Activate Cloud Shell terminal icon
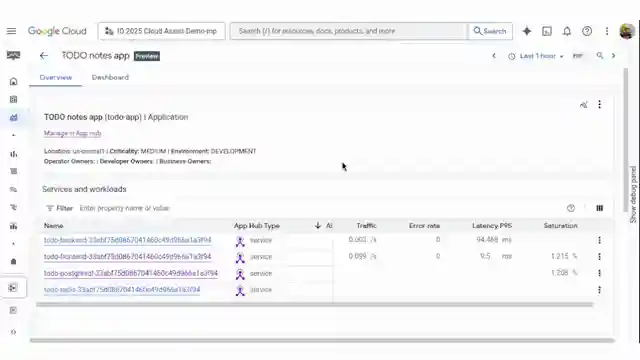This screenshot has width=640, height=360. (x=547, y=31)
